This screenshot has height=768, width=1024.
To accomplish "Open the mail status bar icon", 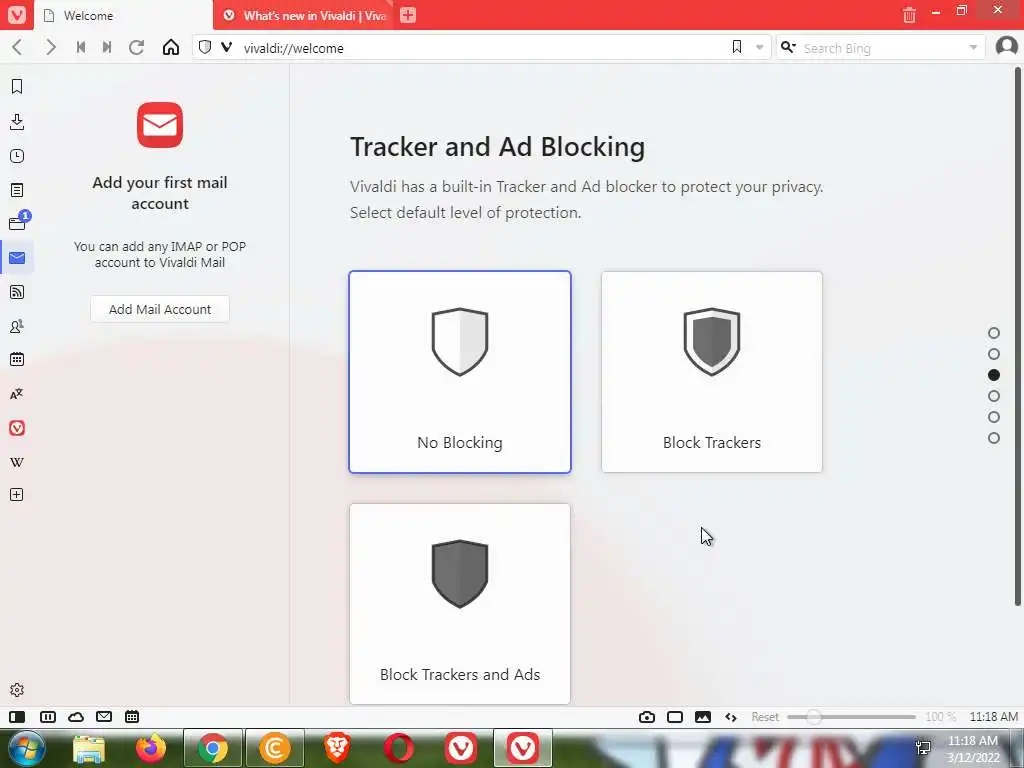I will coord(104,716).
